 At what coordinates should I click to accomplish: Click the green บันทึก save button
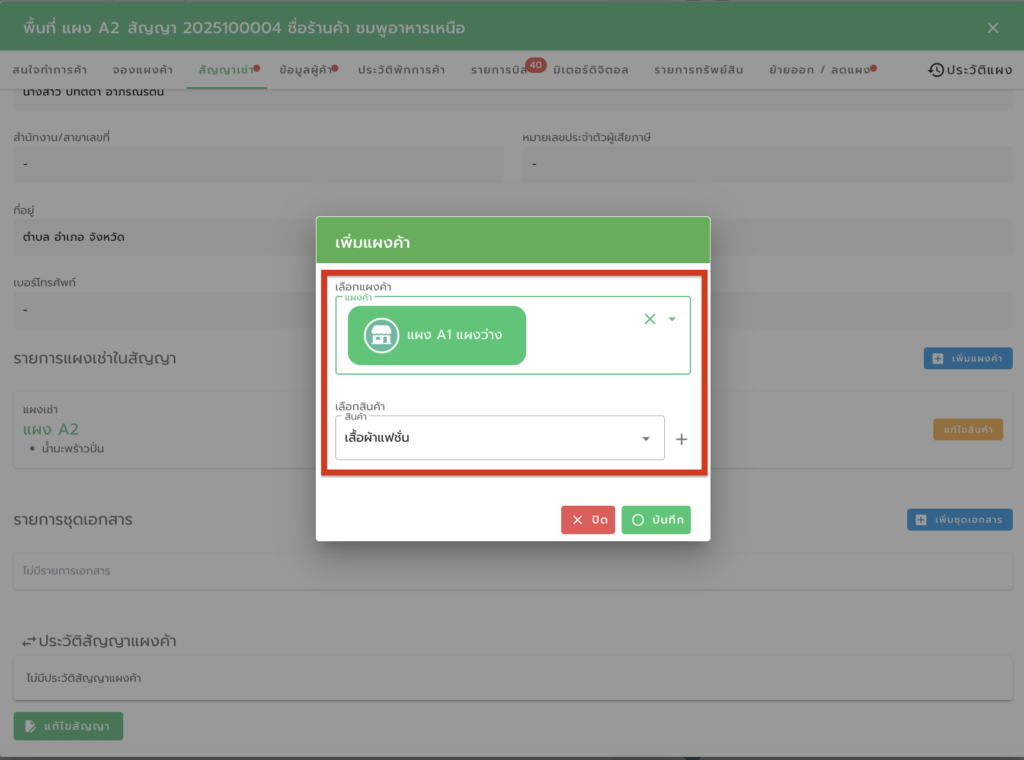click(656, 520)
